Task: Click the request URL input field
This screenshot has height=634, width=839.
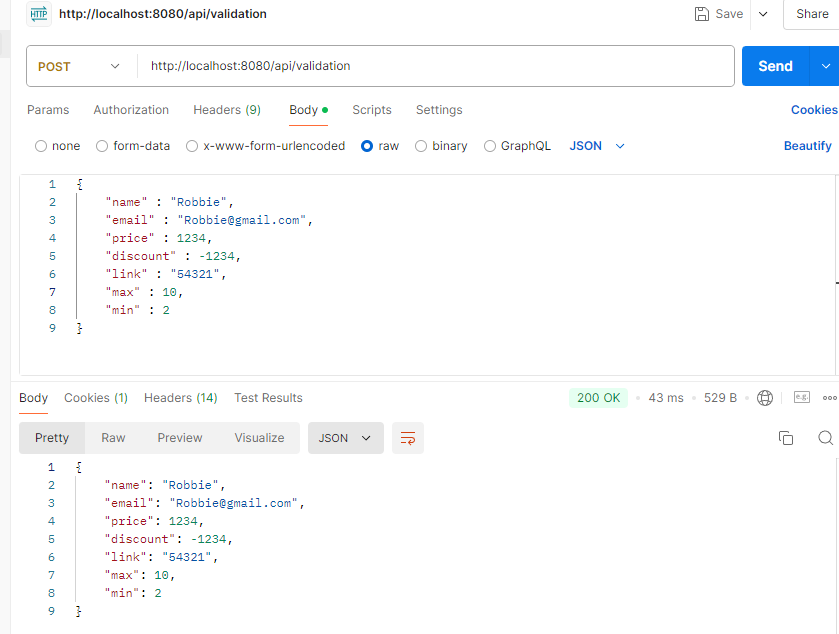Action: (436, 66)
